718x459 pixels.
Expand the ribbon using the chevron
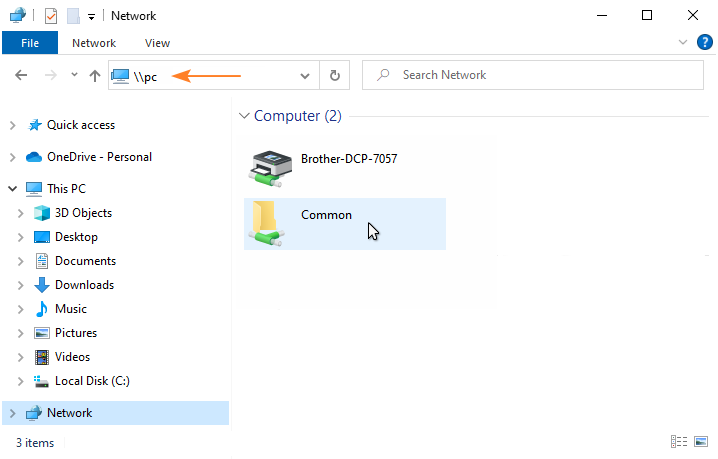point(684,42)
